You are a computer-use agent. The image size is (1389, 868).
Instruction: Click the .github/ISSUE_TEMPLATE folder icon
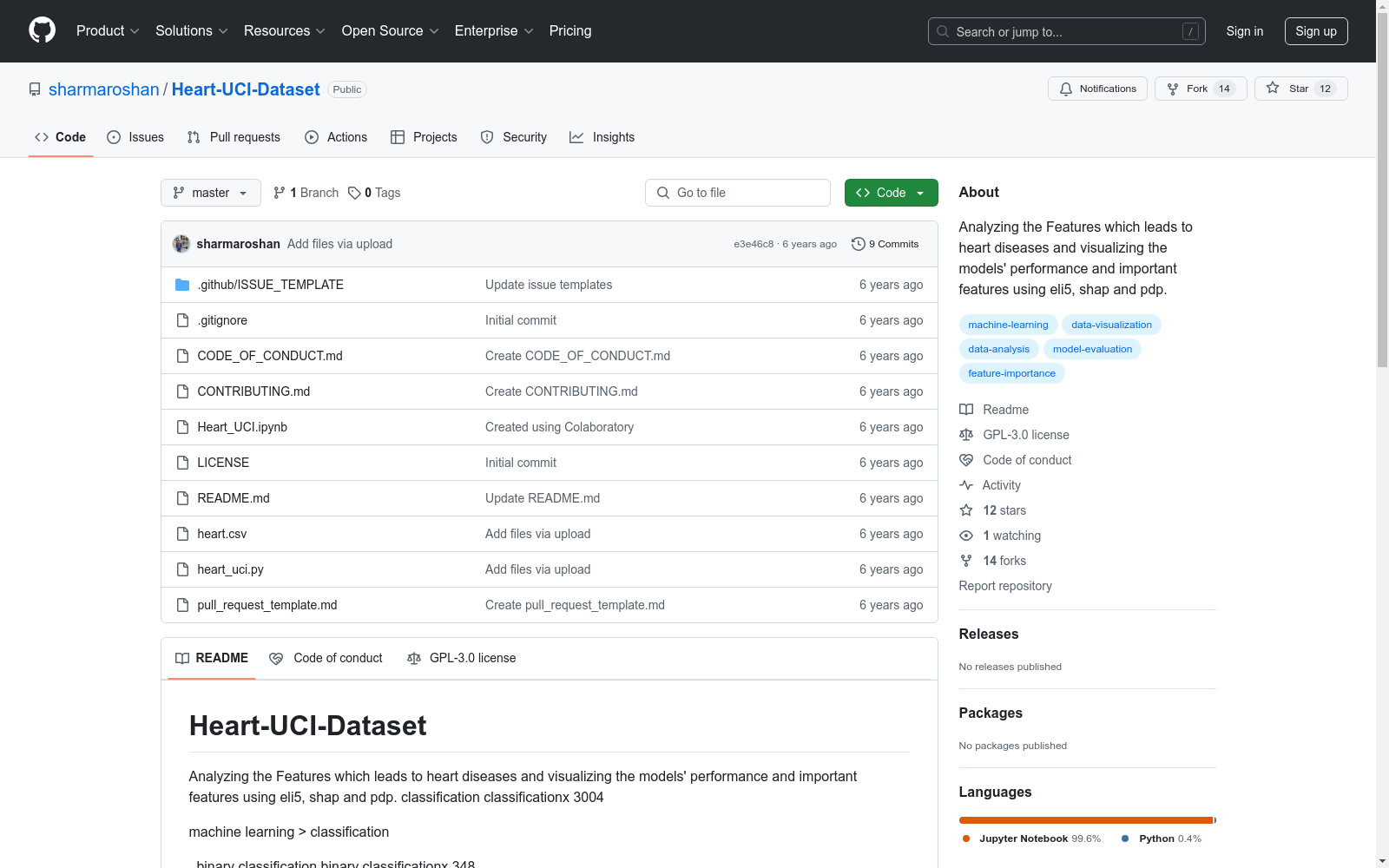(x=182, y=285)
